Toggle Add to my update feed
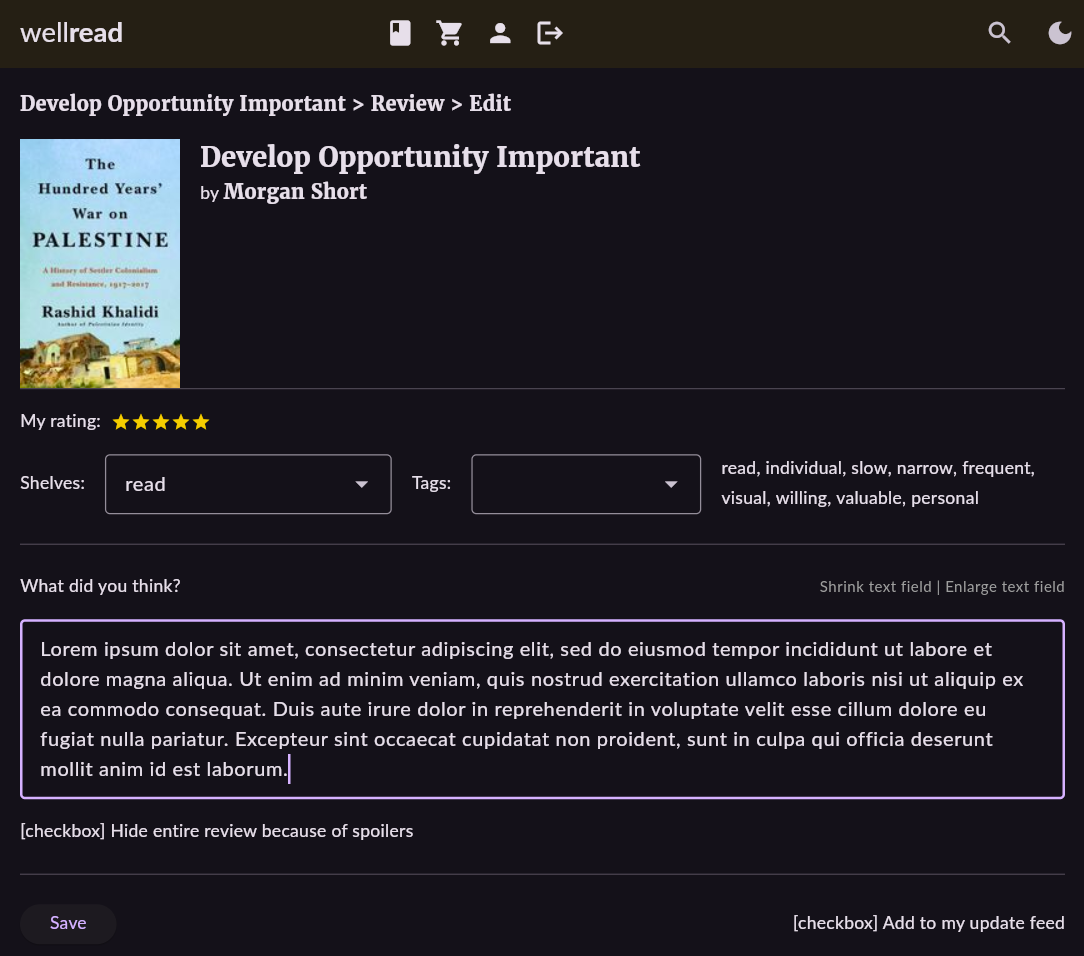Viewport: 1084px width, 956px height. [x=834, y=923]
